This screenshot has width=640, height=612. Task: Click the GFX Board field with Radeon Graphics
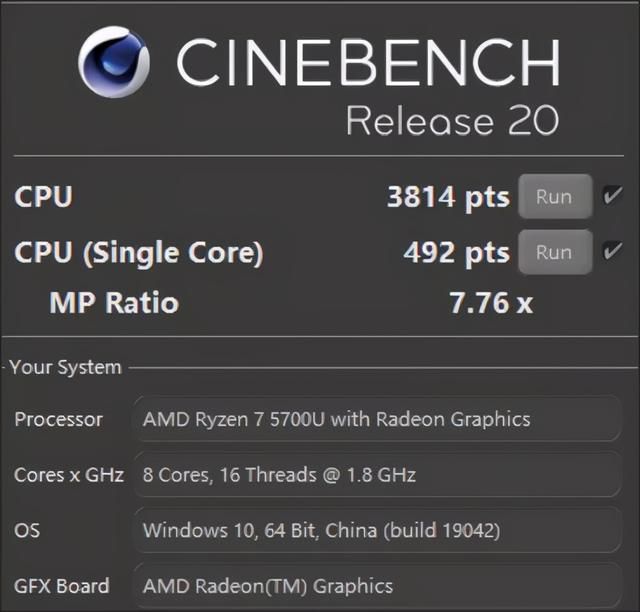tap(378, 585)
